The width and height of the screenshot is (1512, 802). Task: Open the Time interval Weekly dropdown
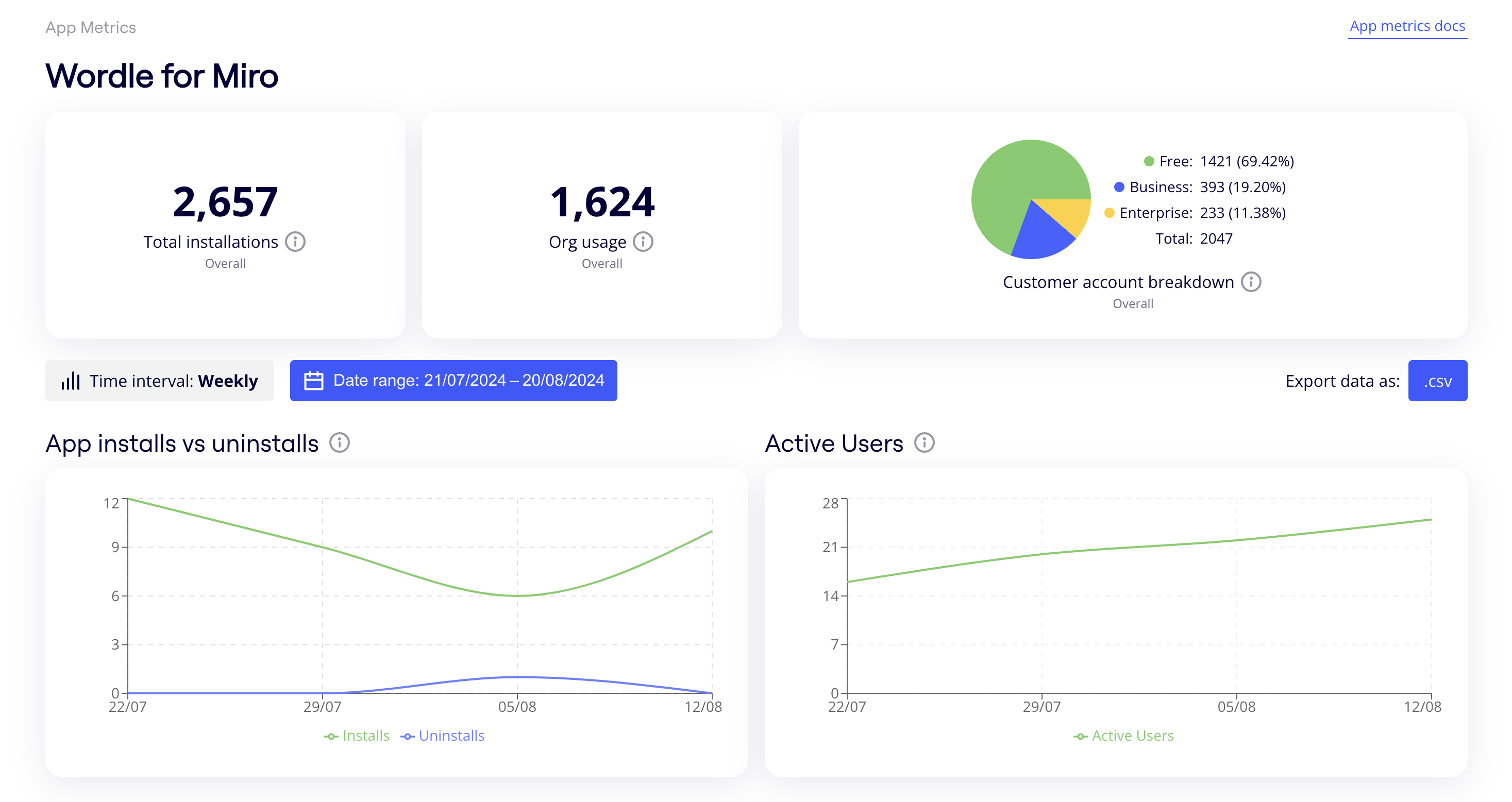point(159,381)
